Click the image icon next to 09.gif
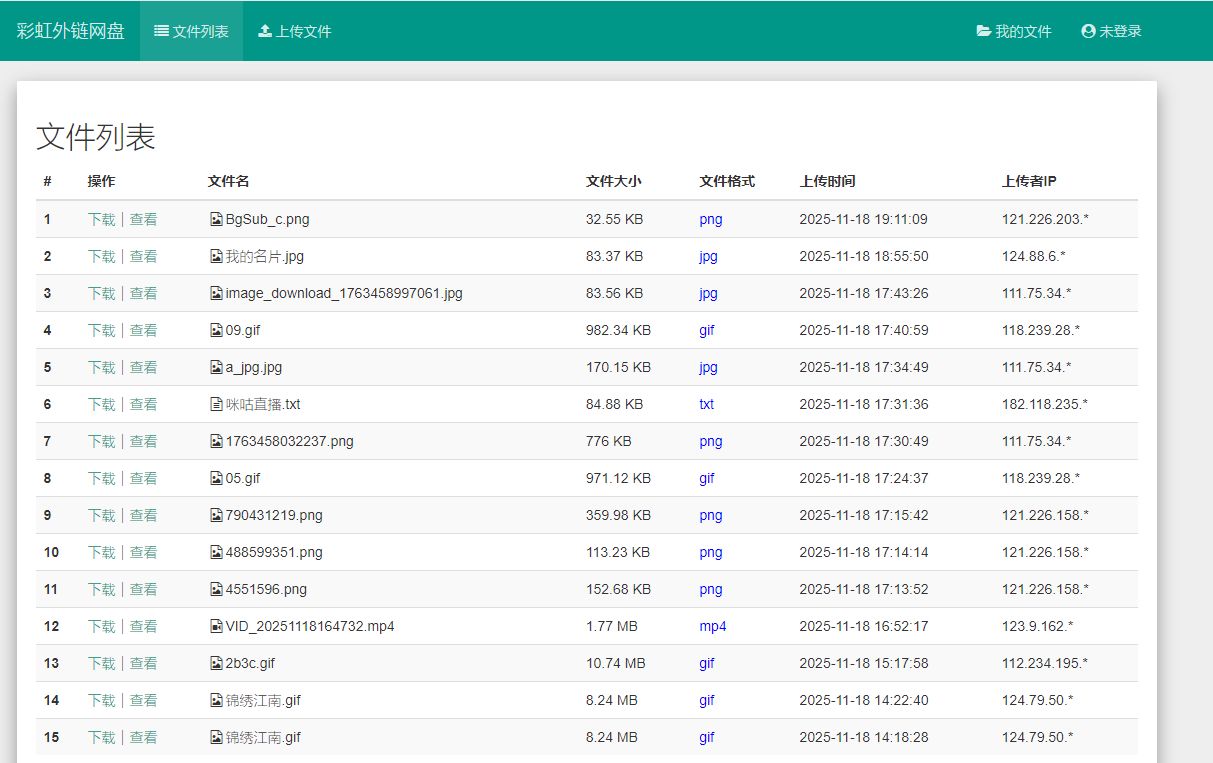Viewport: 1213px width, 763px height. [216, 330]
